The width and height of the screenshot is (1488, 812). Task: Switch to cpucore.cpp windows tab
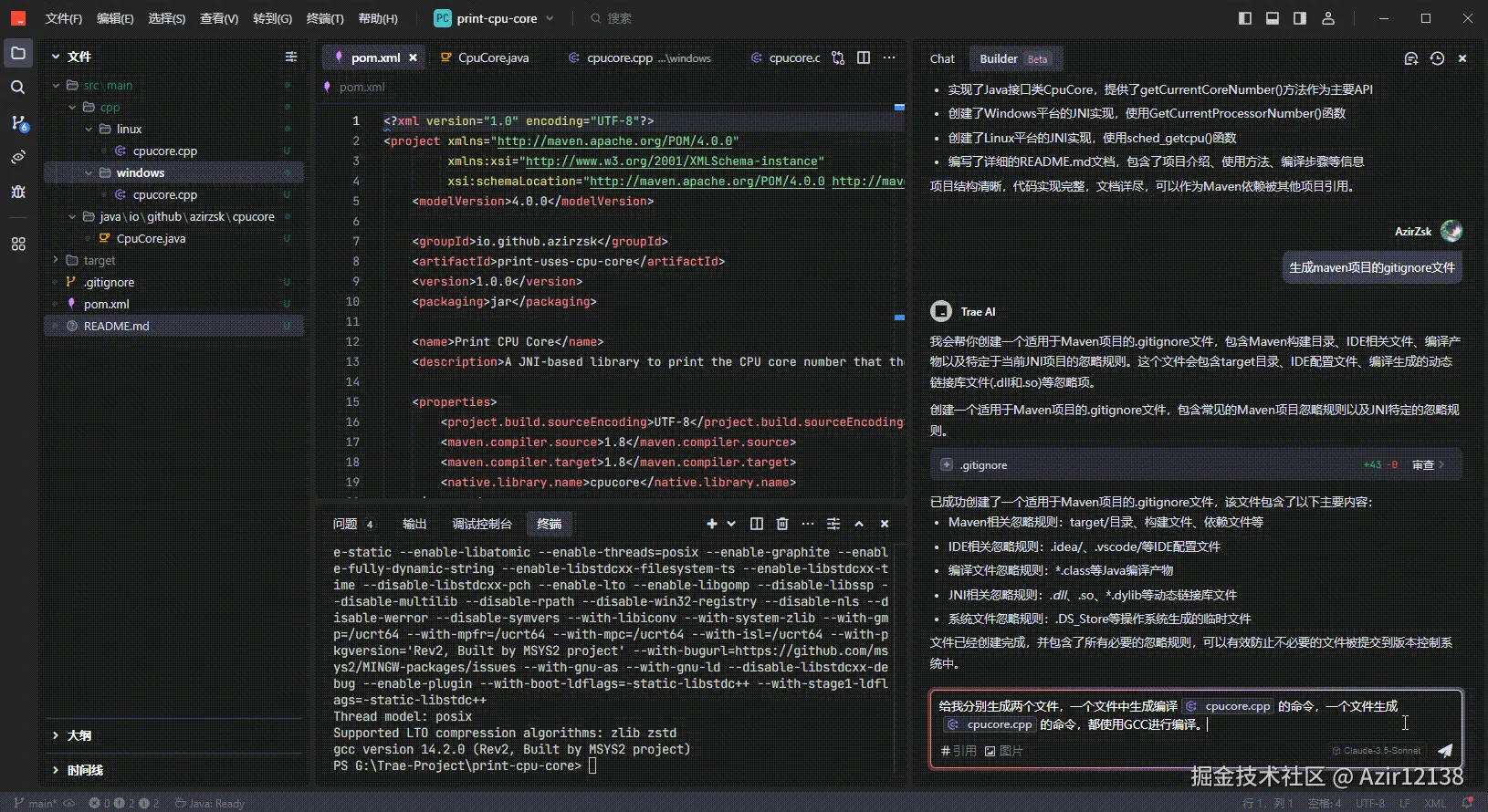tap(640, 57)
